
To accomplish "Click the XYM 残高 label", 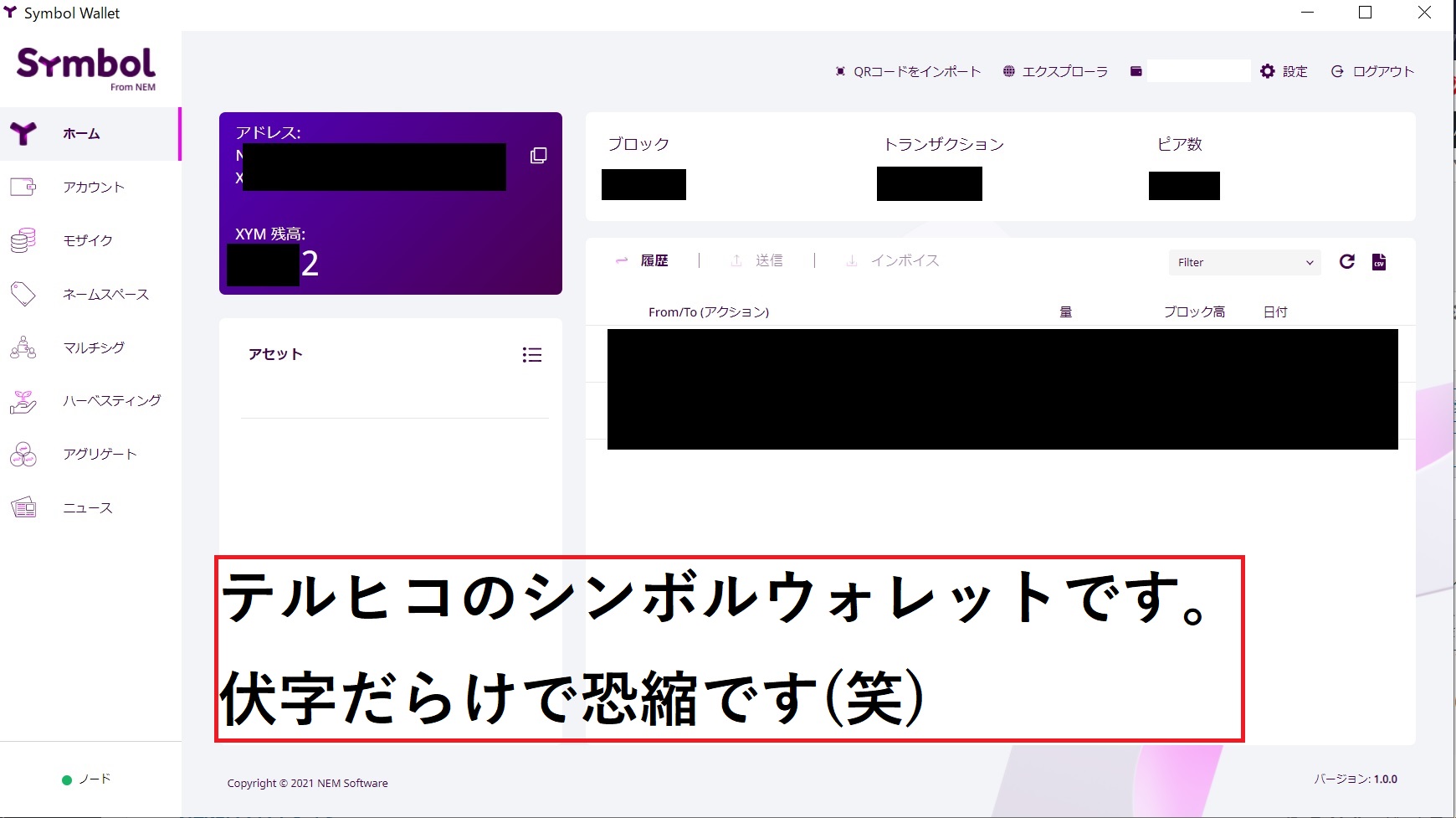I will tap(270, 234).
